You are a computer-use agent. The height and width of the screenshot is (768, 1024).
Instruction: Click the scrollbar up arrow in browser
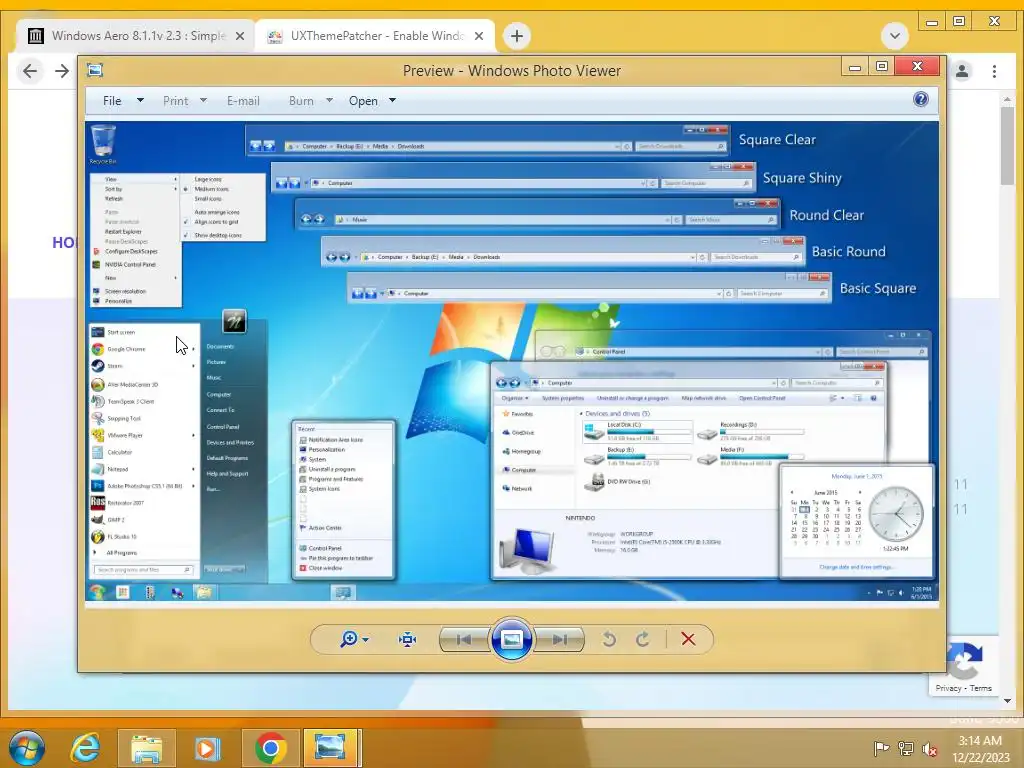pyautogui.click(x=1007, y=99)
